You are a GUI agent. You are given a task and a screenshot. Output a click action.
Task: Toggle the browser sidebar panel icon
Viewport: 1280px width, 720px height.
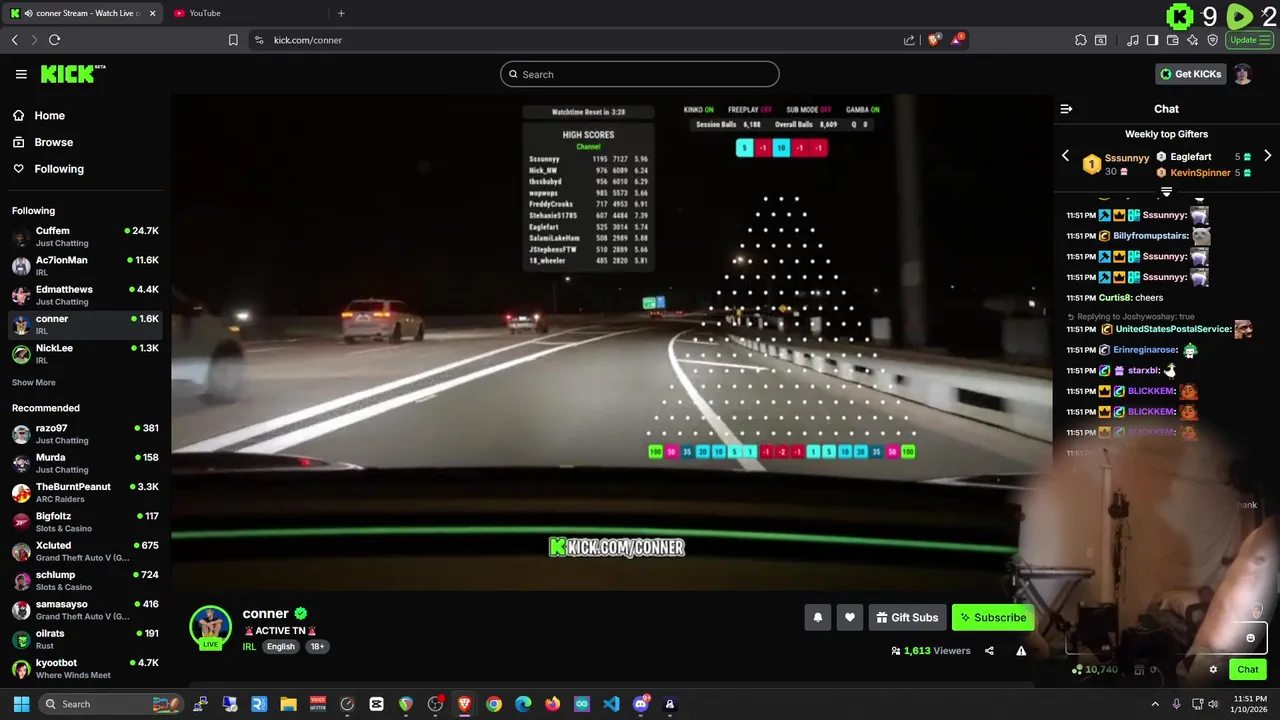point(1152,40)
